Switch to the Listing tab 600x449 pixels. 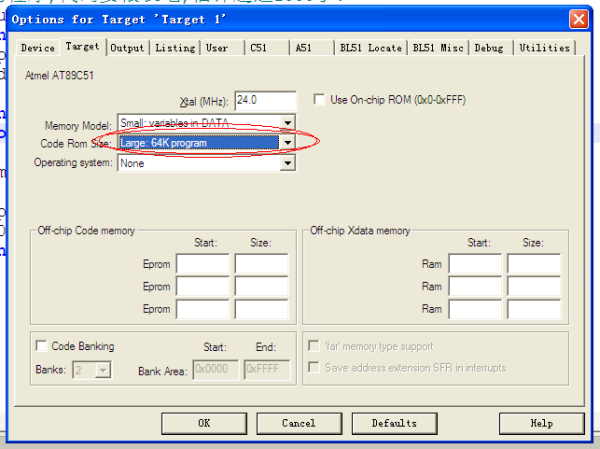pos(175,48)
